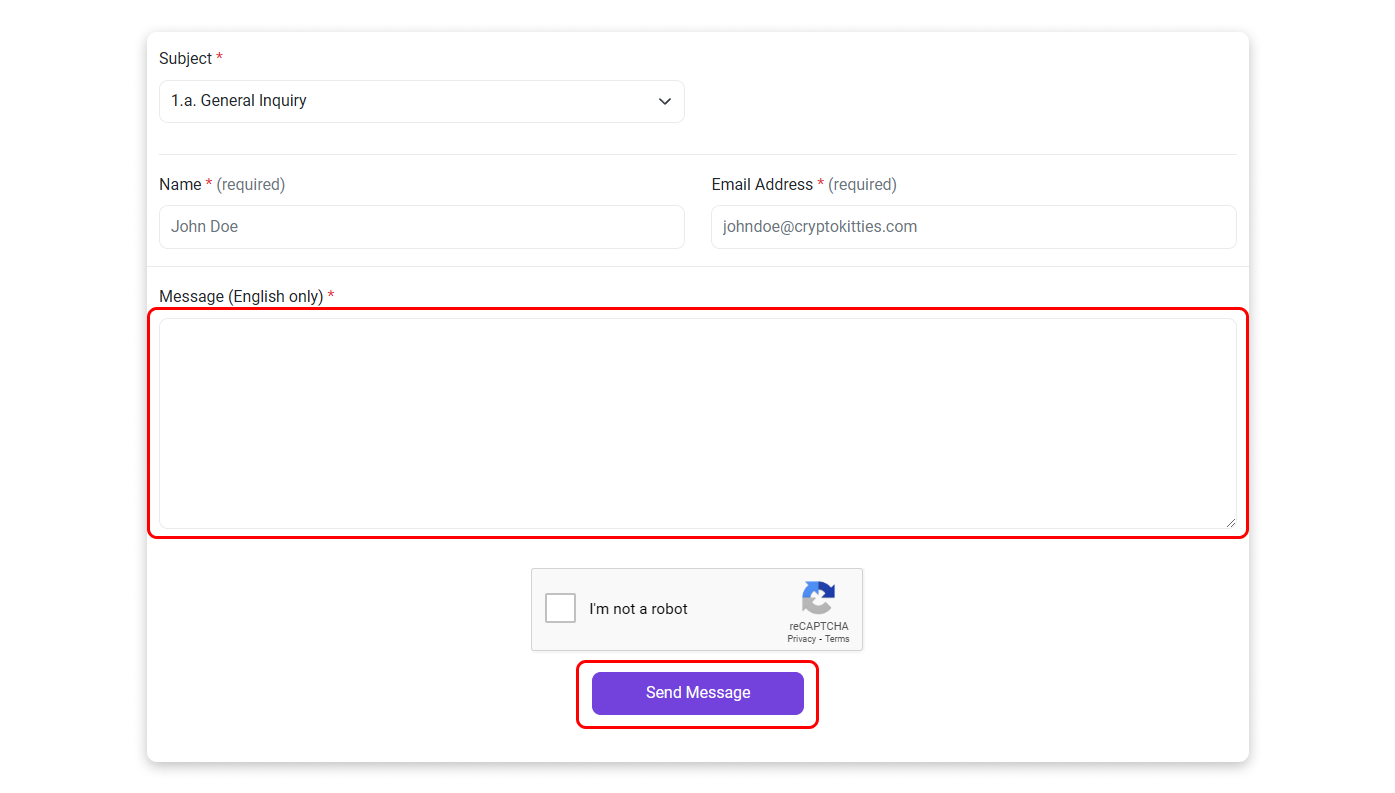Tick the "I'm not a robot" checkbox
Viewport: 1395px width, 793px height.
(x=560, y=608)
